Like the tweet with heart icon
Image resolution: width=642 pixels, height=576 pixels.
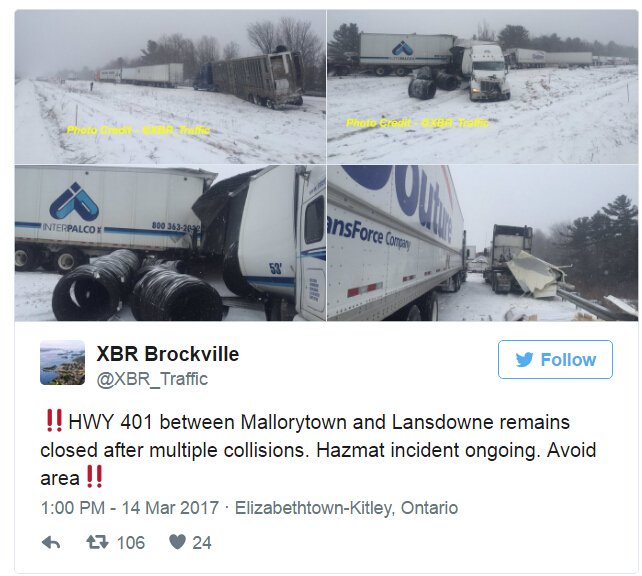click(x=177, y=542)
